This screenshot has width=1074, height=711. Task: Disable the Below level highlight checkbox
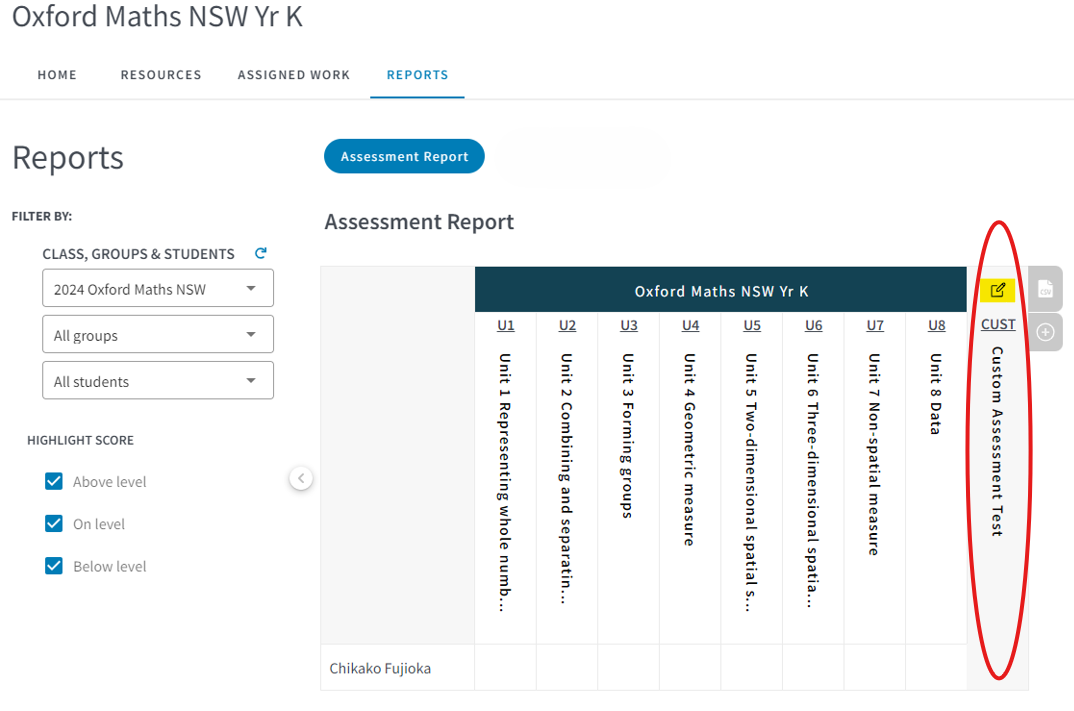tap(54, 566)
